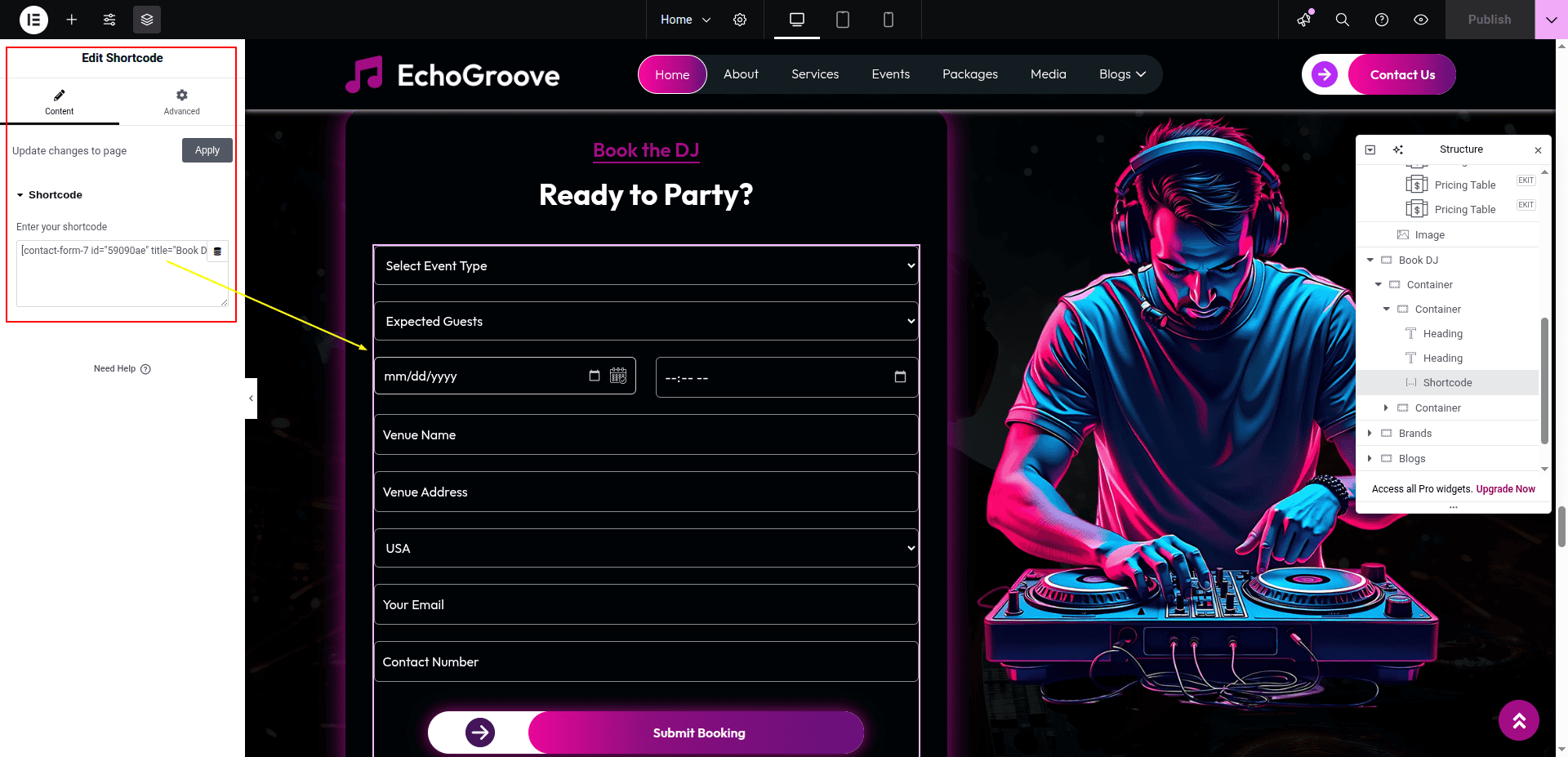
Task: Open the Add Element plus icon
Action: pos(72,20)
